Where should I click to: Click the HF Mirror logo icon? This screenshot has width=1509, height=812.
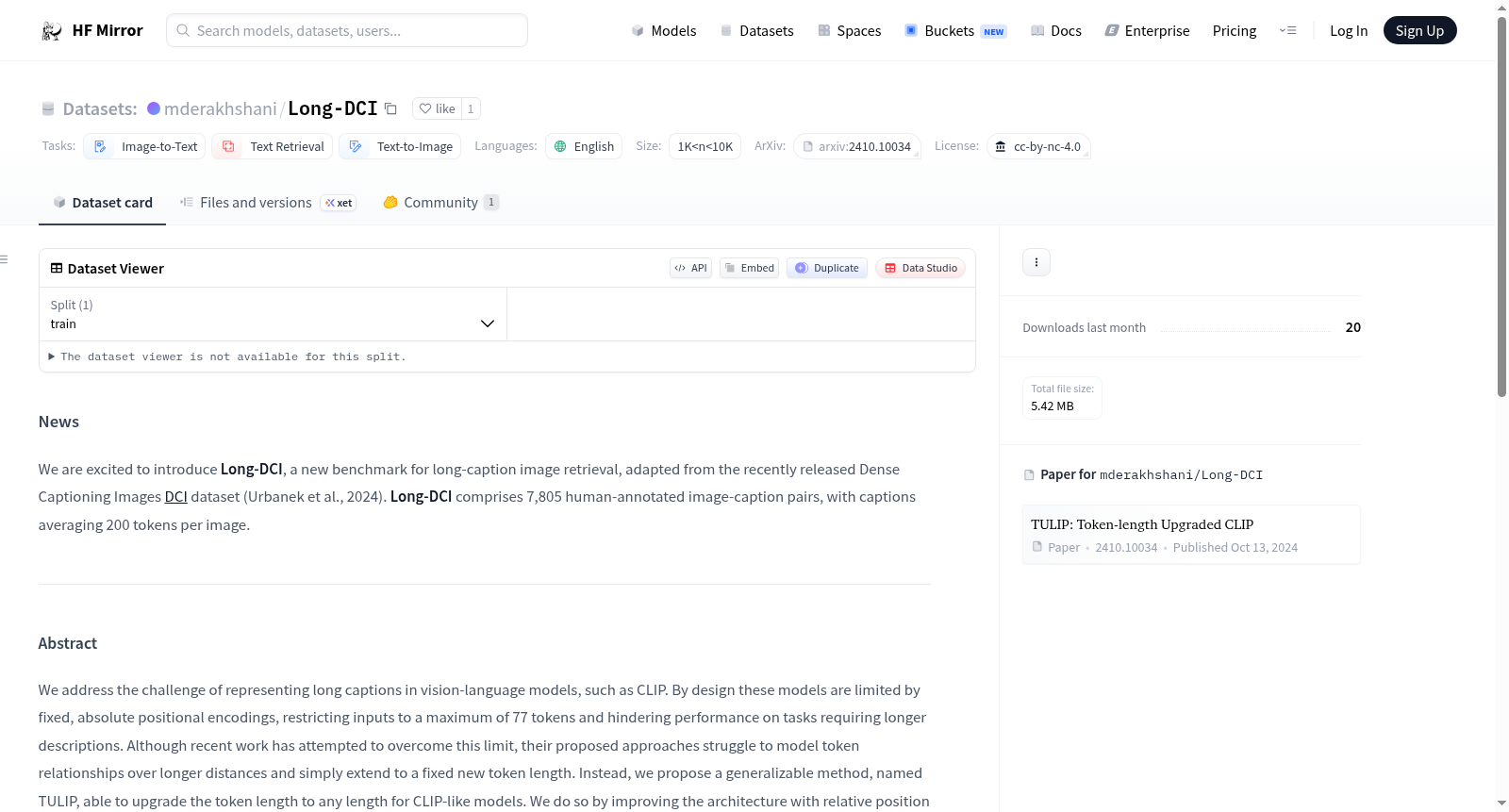(x=52, y=31)
